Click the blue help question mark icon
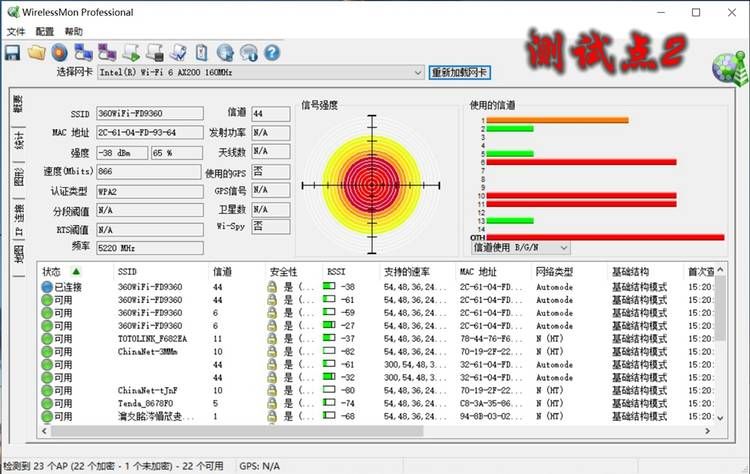750x474 pixels. pos(272,53)
